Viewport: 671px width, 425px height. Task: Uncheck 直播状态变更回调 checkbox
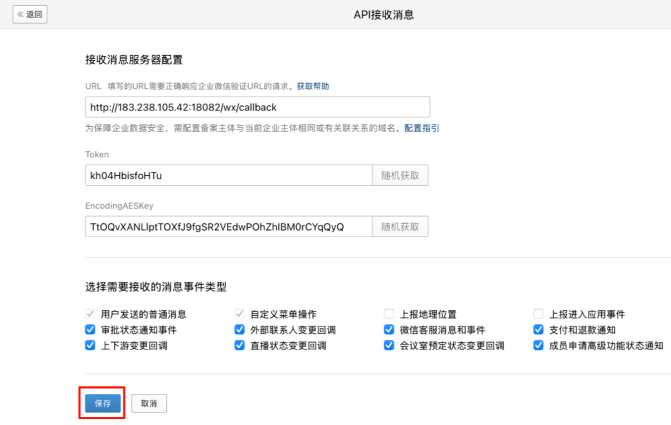coord(240,345)
